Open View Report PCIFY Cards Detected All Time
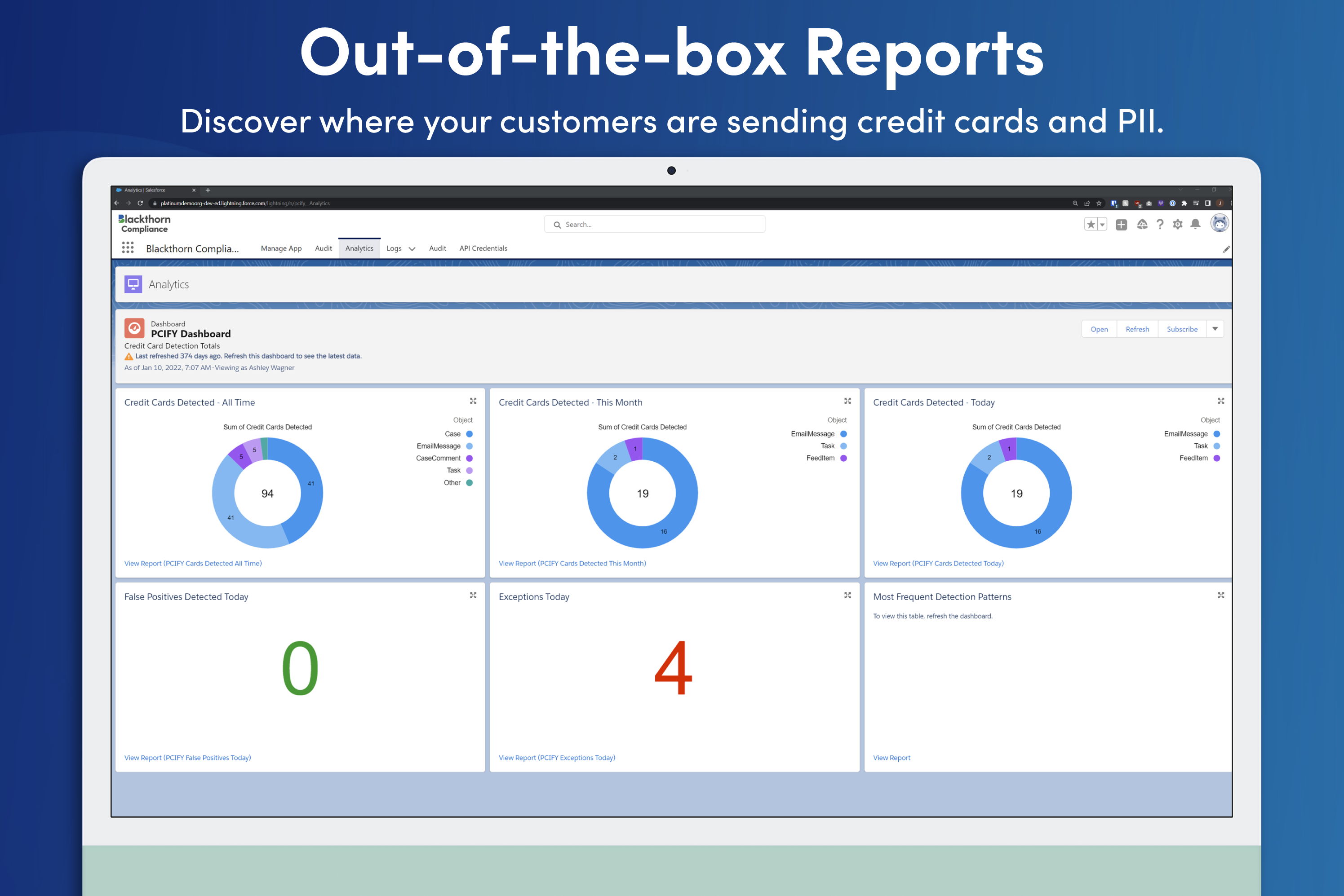1344x896 pixels. click(193, 564)
